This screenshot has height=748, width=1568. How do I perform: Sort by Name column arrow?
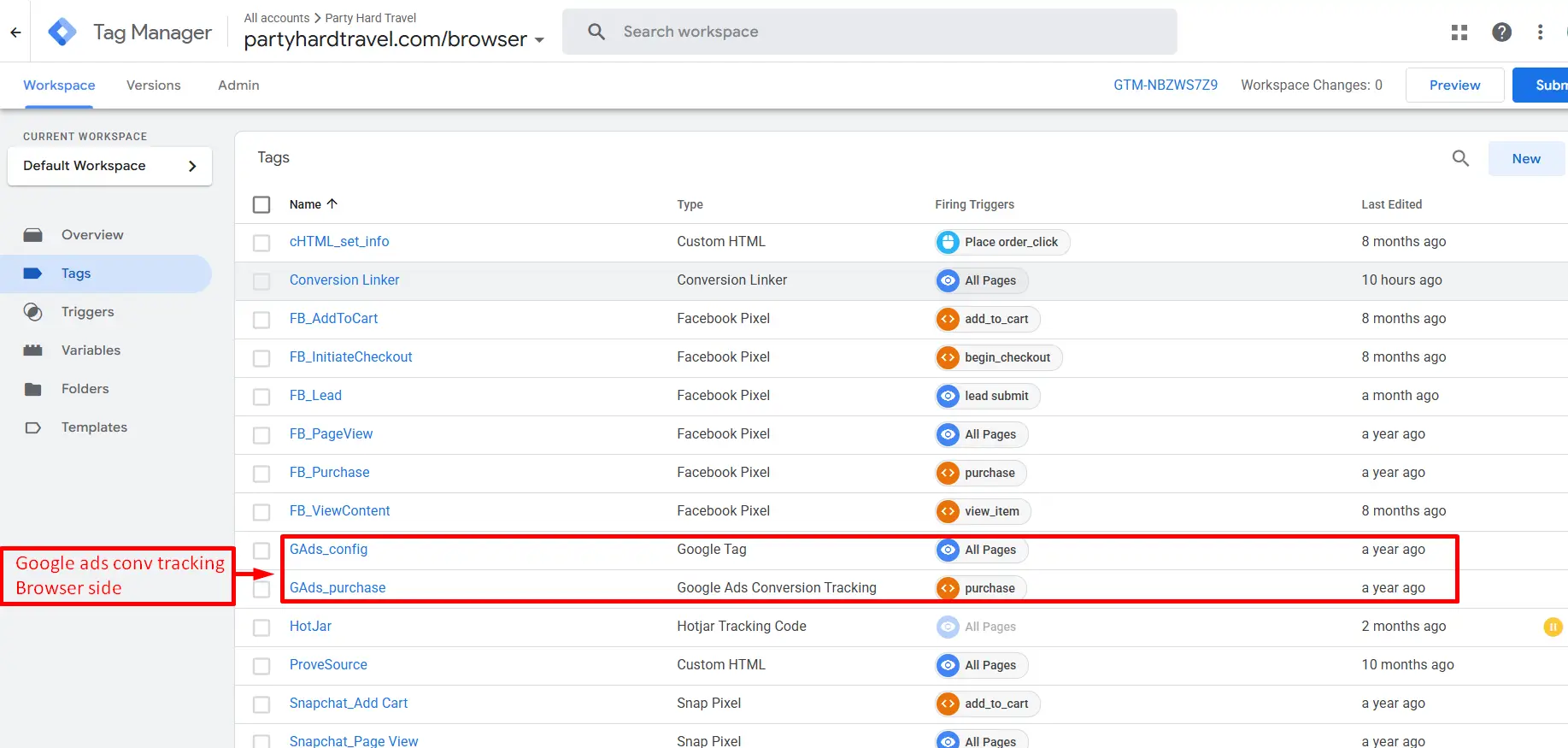[332, 203]
